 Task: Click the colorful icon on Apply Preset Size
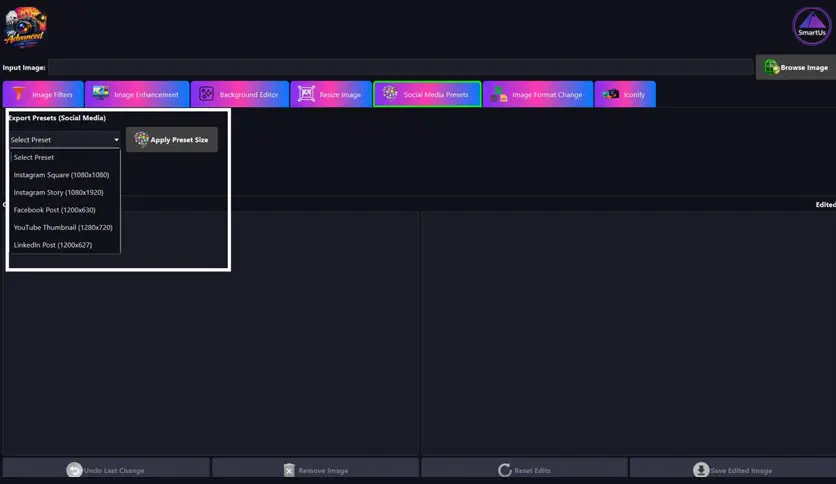(141, 139)
